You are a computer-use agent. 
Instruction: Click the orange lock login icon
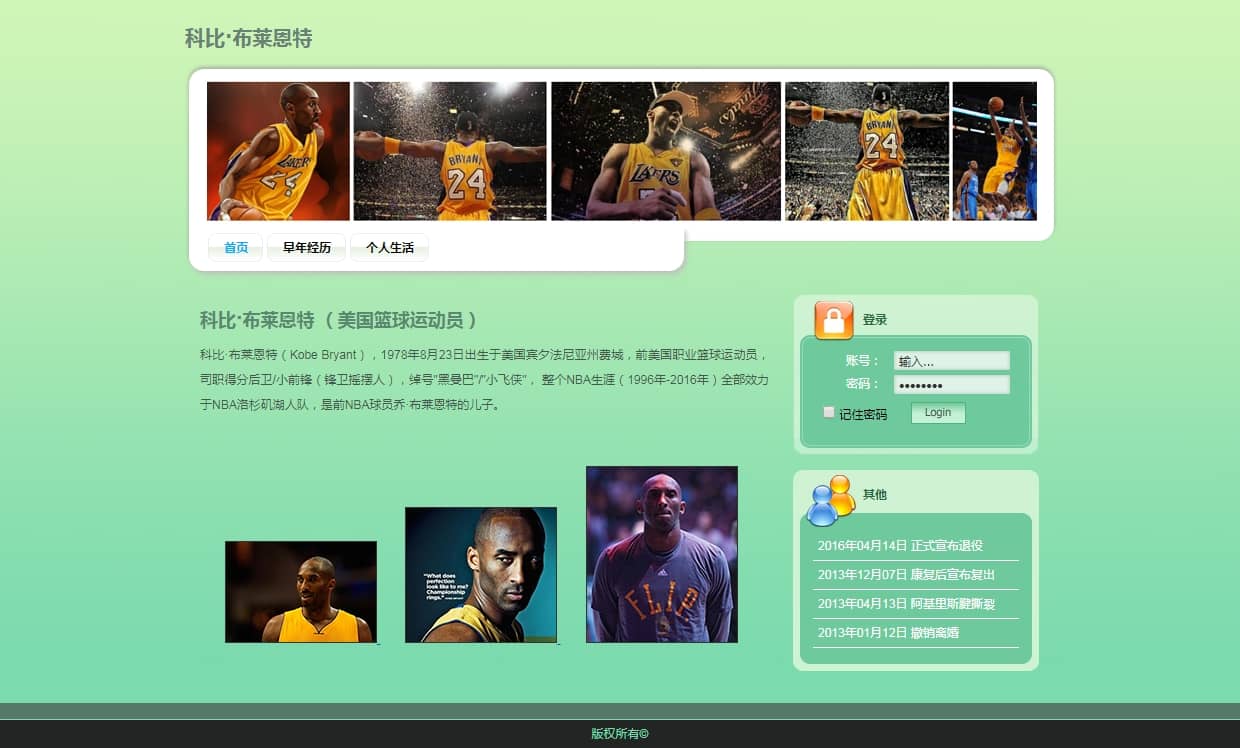point(834,320)
